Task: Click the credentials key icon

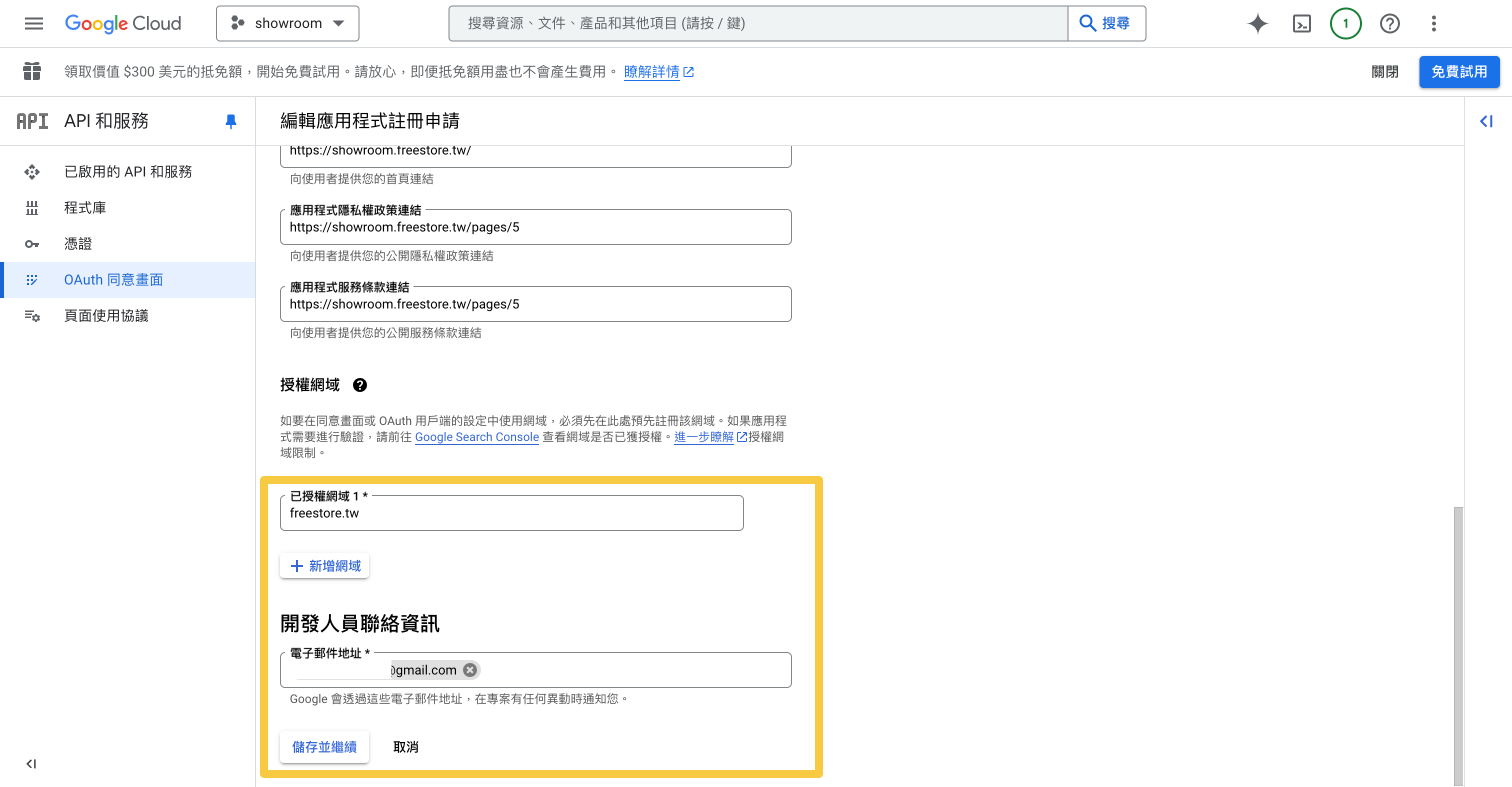Action: click(x=31, y=243)
